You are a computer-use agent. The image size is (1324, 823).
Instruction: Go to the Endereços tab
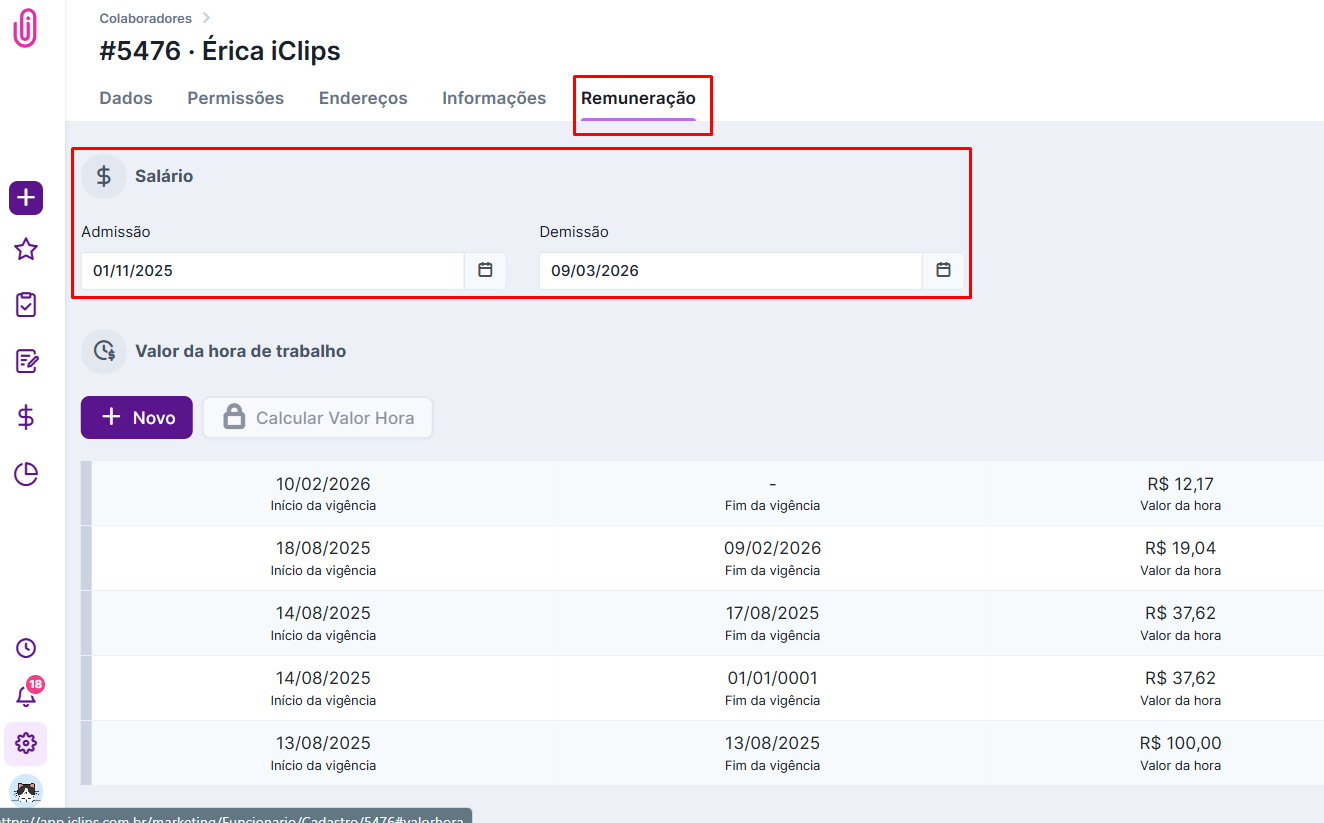click(x=363, y=98)
